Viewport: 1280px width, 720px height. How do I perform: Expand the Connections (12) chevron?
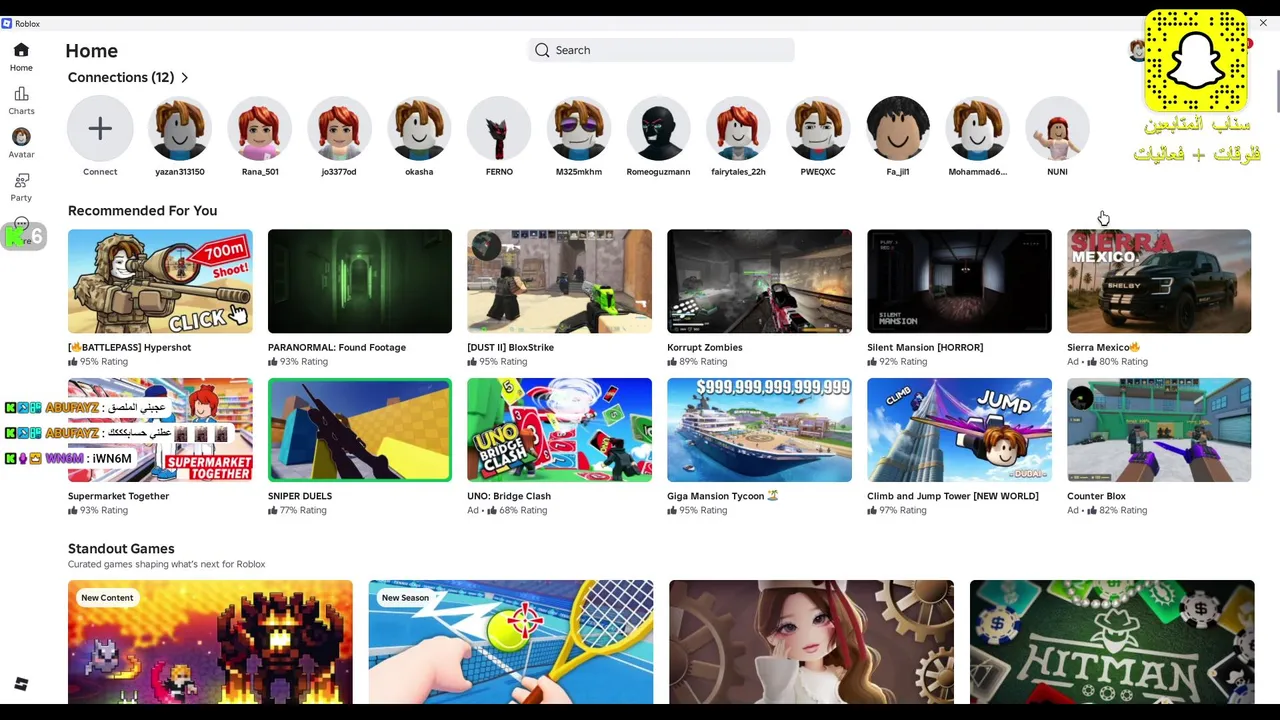click(x=184, y=77)
